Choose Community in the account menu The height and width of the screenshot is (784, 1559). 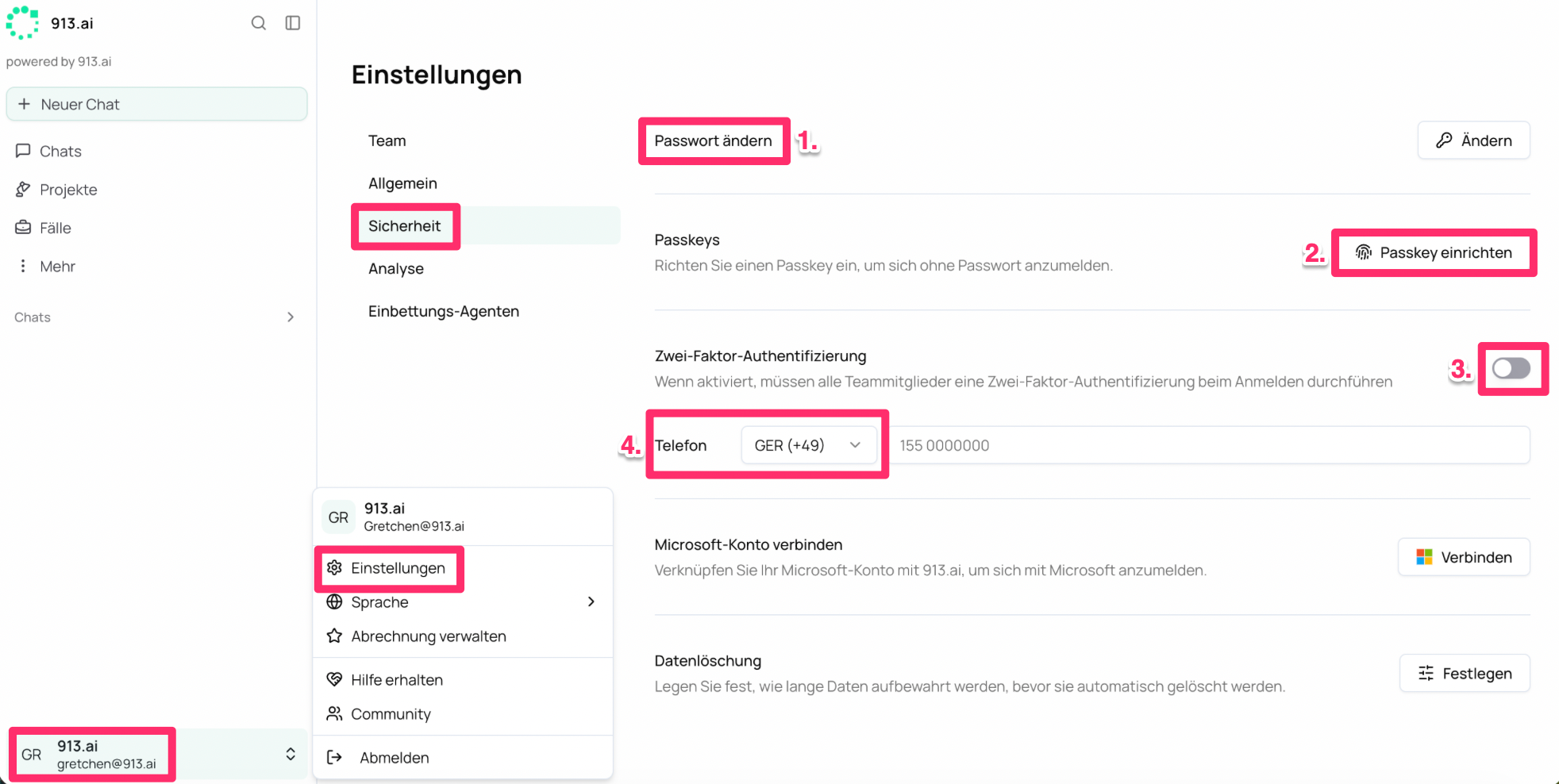pyautogui.click(x=463, y=714)
